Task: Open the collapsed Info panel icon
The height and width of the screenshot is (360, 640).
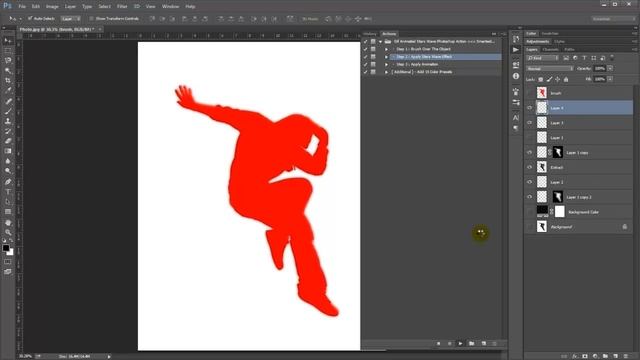Action: coord(516,76)
